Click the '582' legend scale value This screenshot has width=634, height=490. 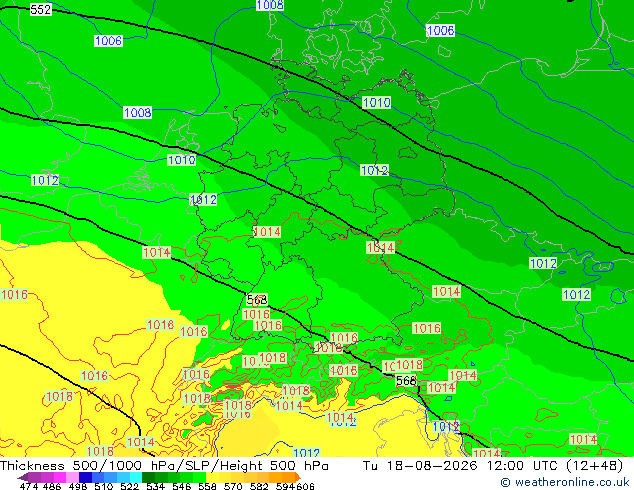pyautogui.click(x=259, y=486)
